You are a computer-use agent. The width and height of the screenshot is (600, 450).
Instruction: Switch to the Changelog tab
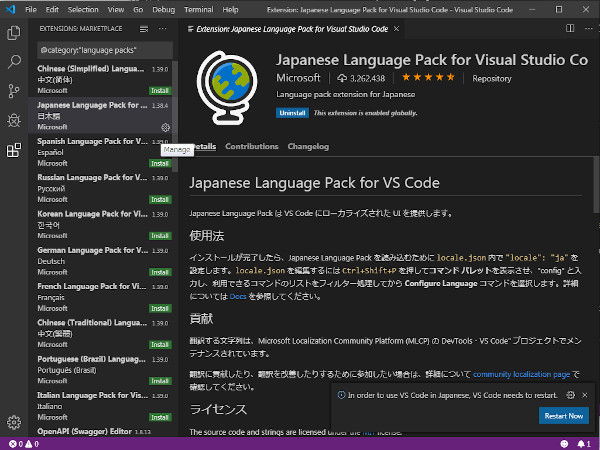(x=308, y=146)
